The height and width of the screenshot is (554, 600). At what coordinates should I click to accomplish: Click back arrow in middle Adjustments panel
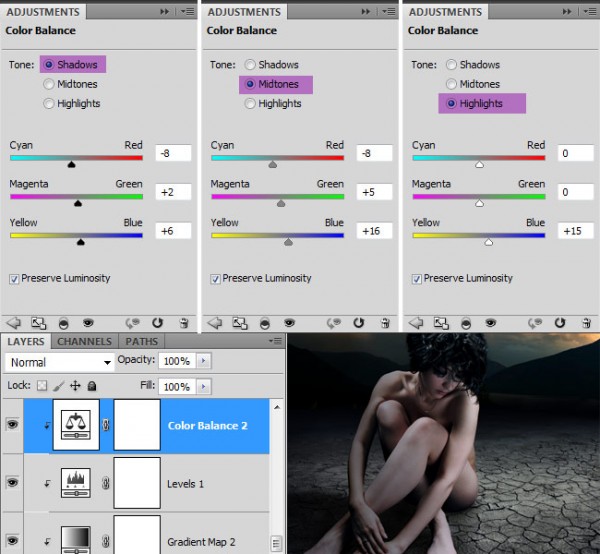point(215,323)
